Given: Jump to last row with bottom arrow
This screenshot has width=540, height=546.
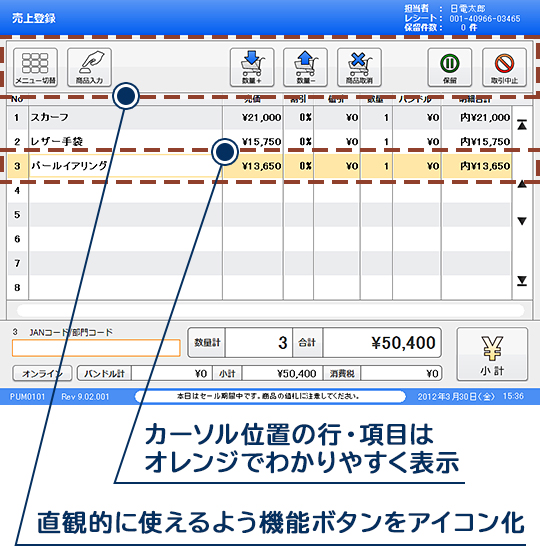Looking at the screenshot, I should pyautogui.click(x=522, y=281).
